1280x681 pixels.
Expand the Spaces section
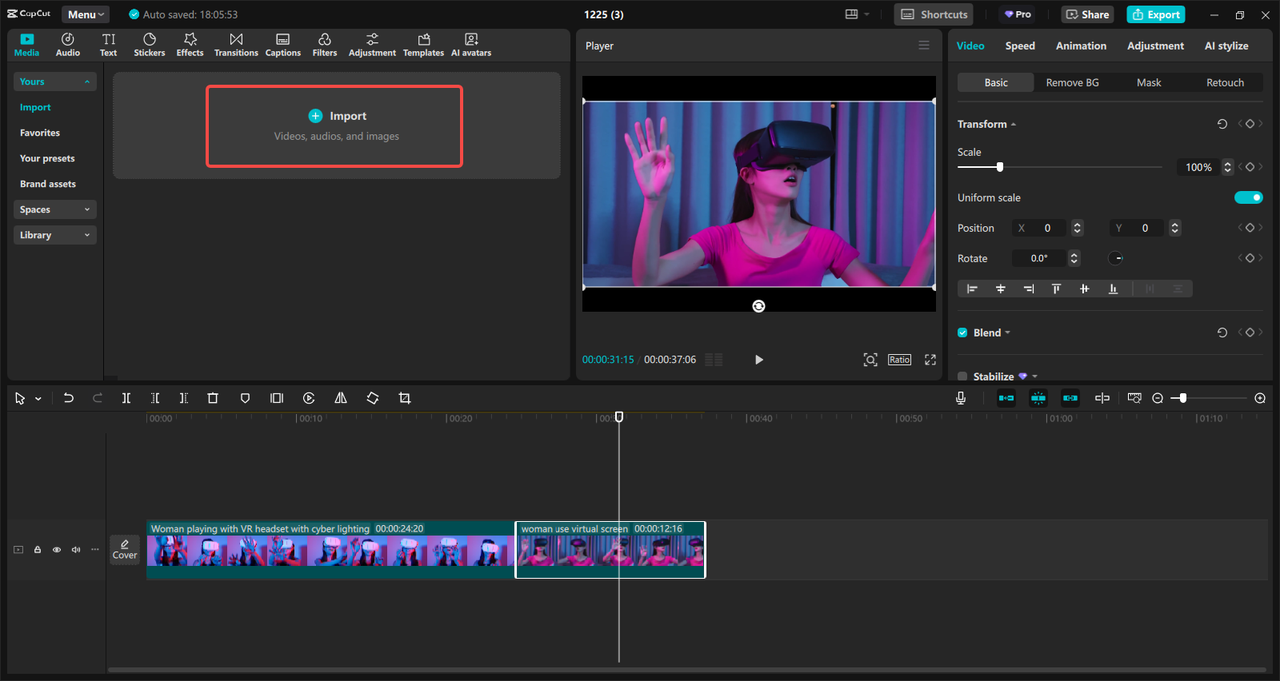(55, 210)
